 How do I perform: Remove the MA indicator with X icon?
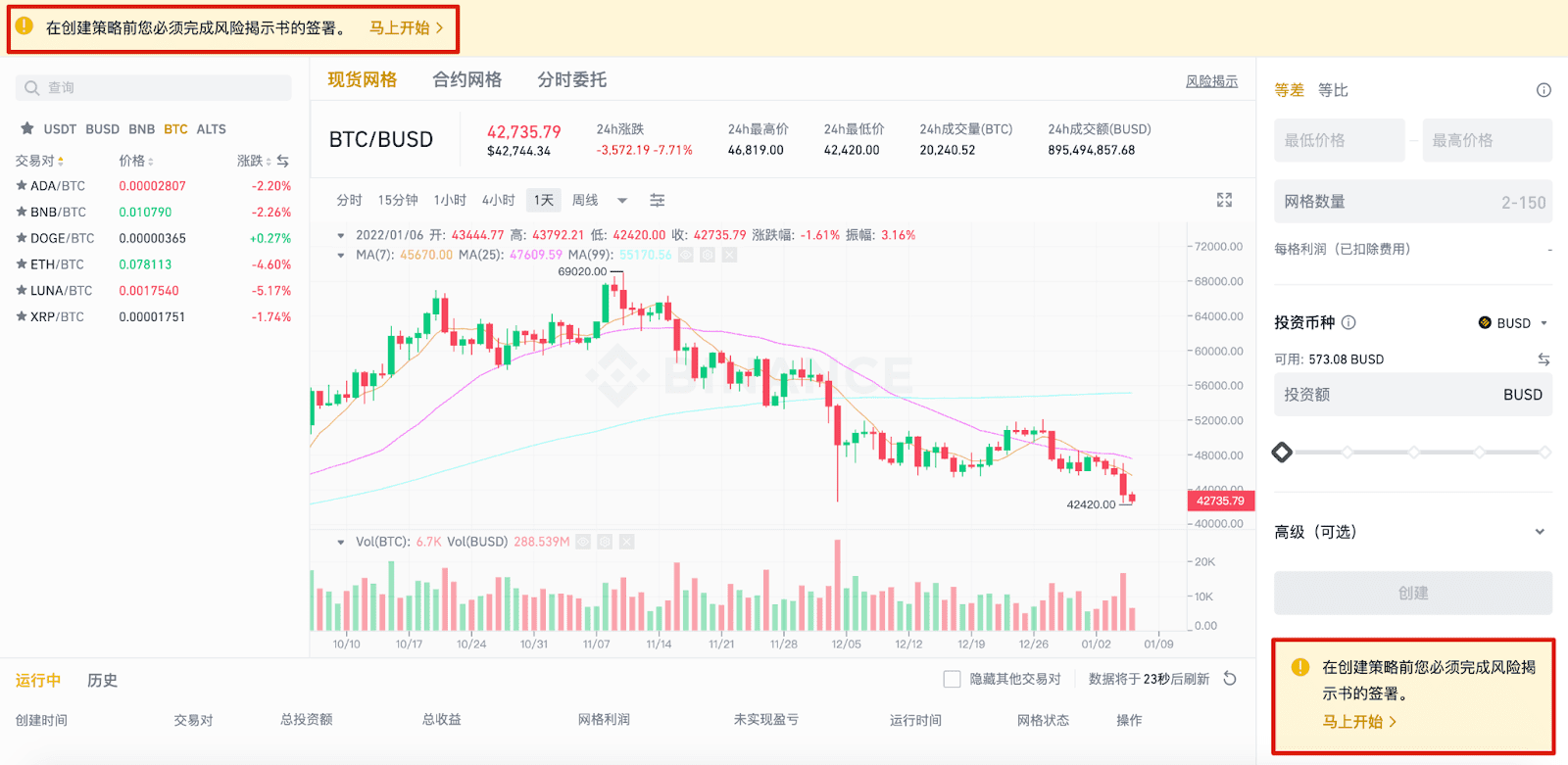729,255
